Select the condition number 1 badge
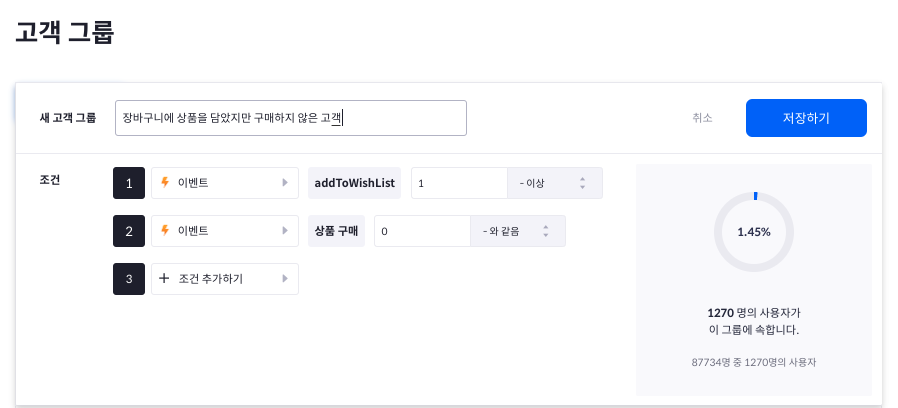 (129, 183)
